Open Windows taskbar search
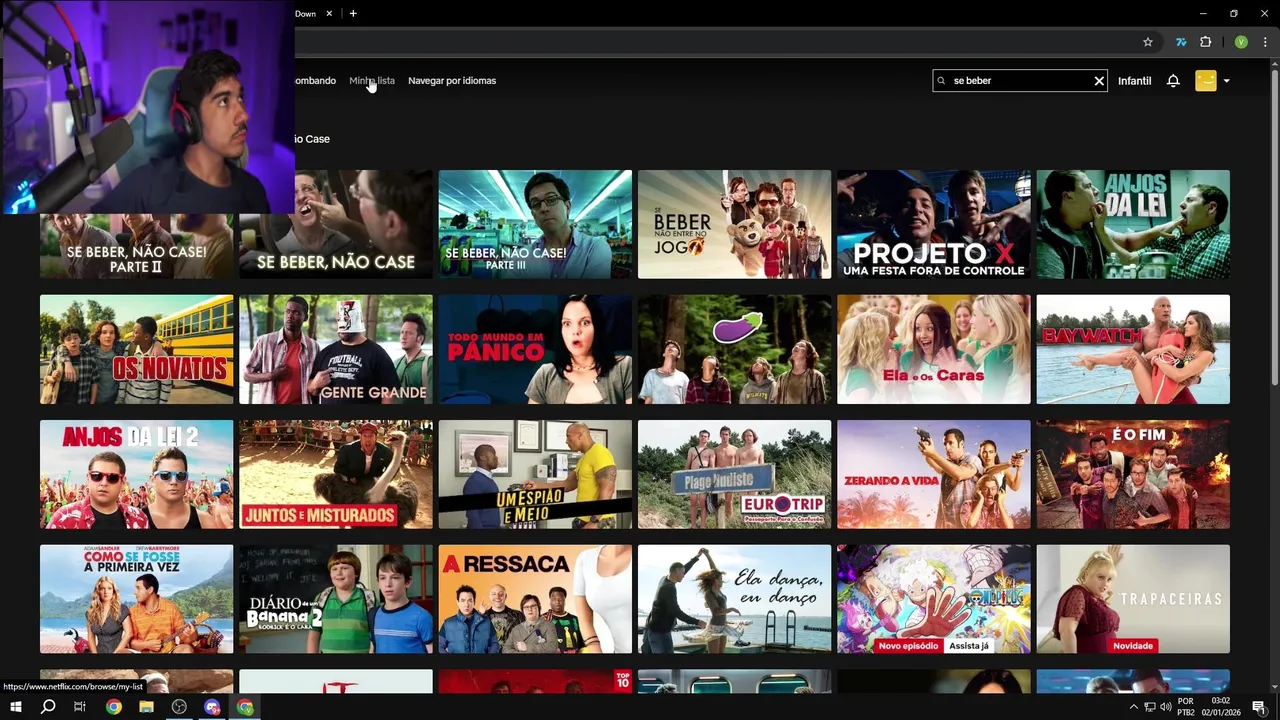 (x=48, y=707)
